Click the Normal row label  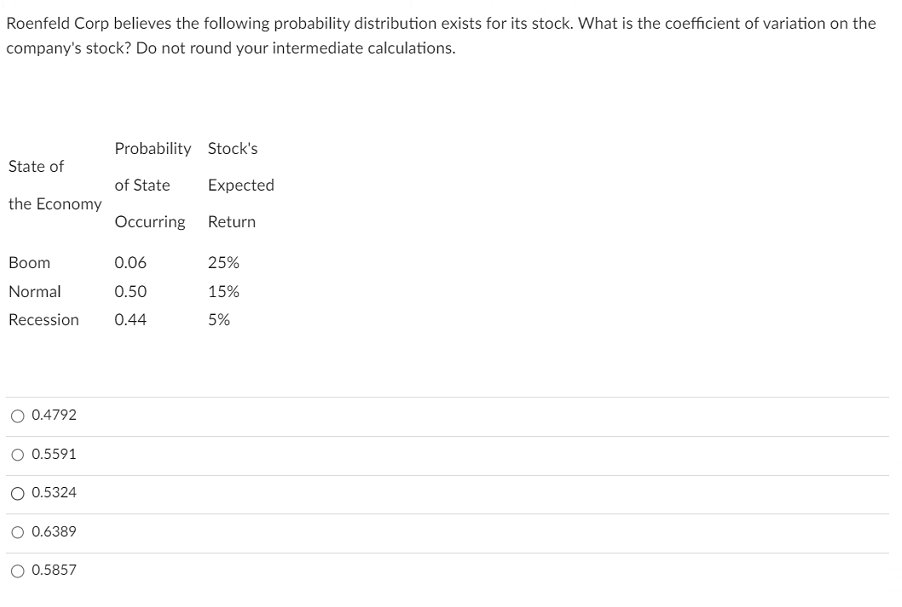coord(35,291)
